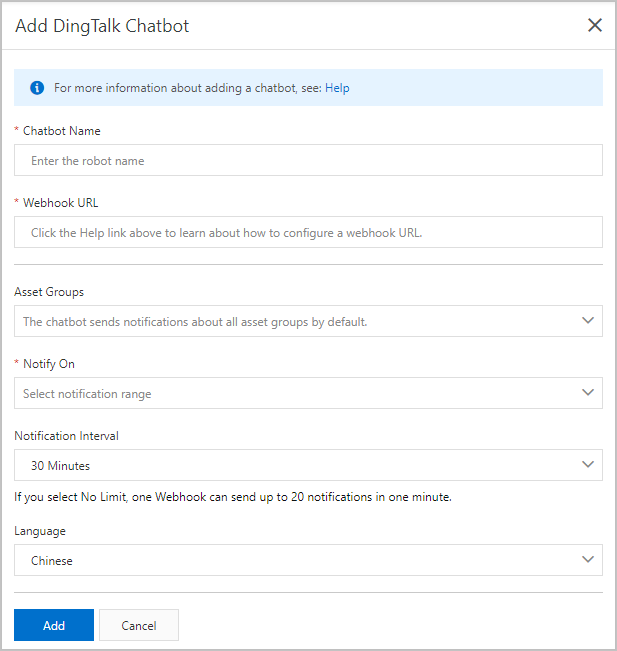Image resolution: width=617 pixels, height=651 pixels.
Task: Open the Help link about adding chatbots
Action: pos(337,88)
